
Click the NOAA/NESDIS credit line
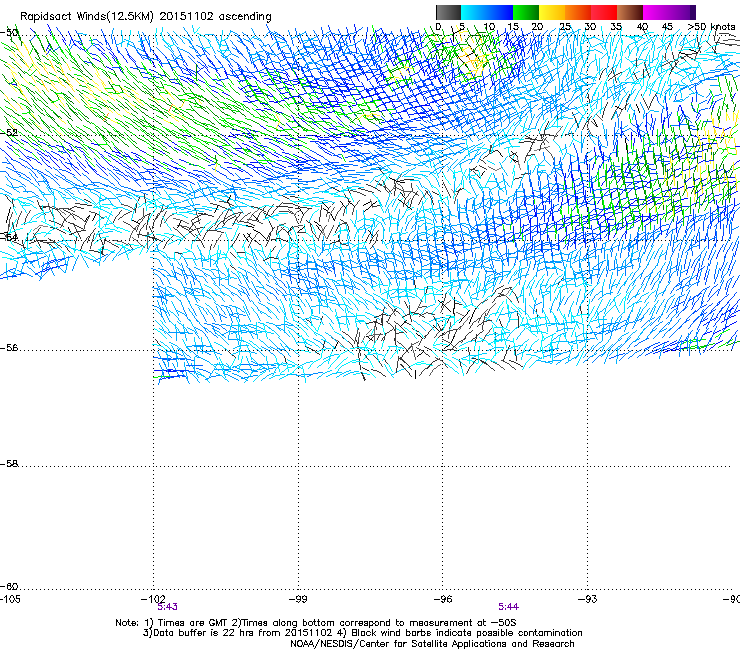[432, 644]
